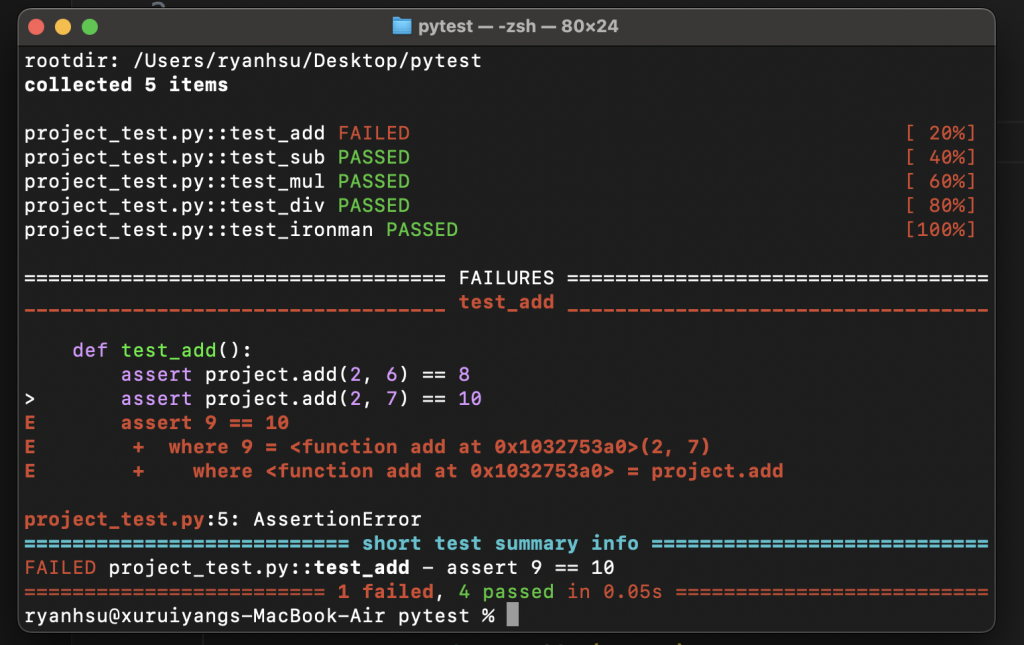Click the red test_add section heading

506,302
